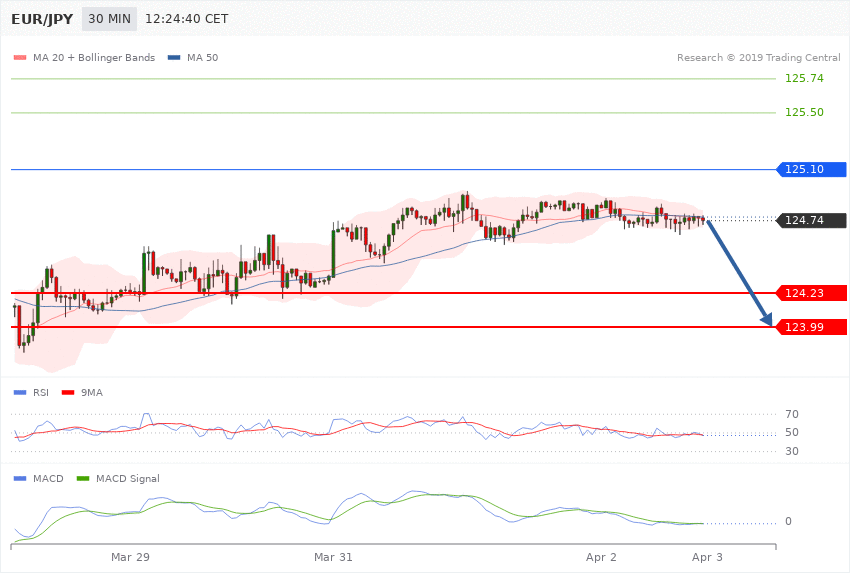Click the Mar 29 date axis label
Viewport: 850px width, 576px height.
[x=130, y=557]
